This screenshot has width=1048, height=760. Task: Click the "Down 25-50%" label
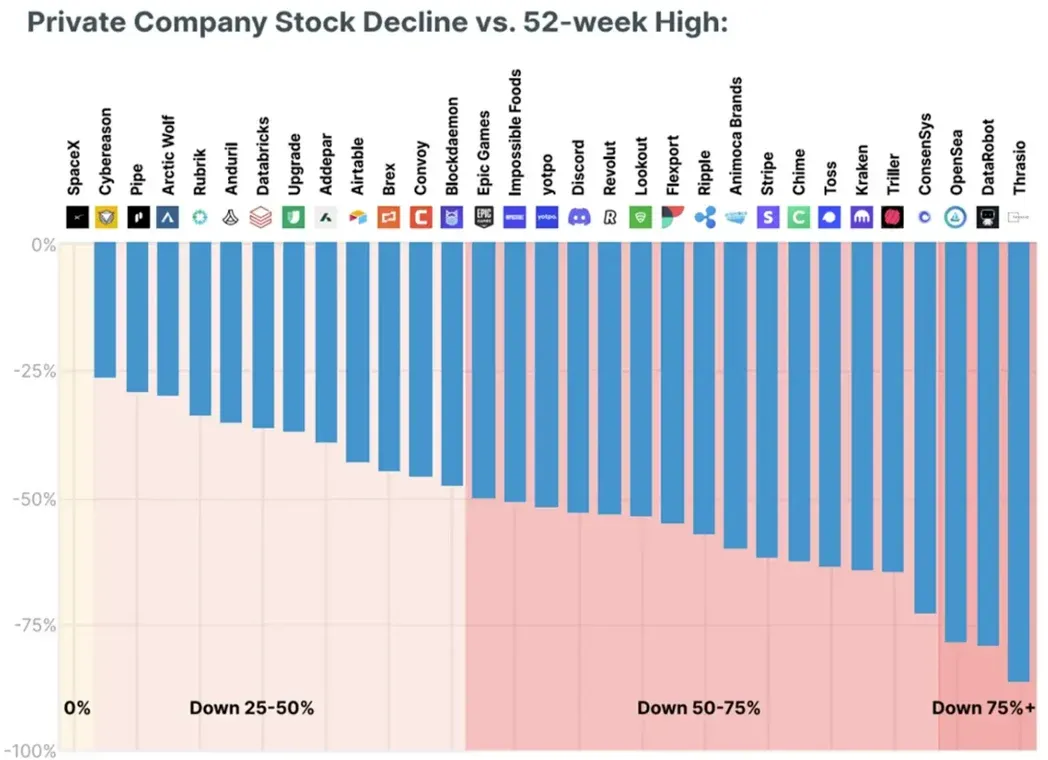pyautogui.click(x=251, y=708)
